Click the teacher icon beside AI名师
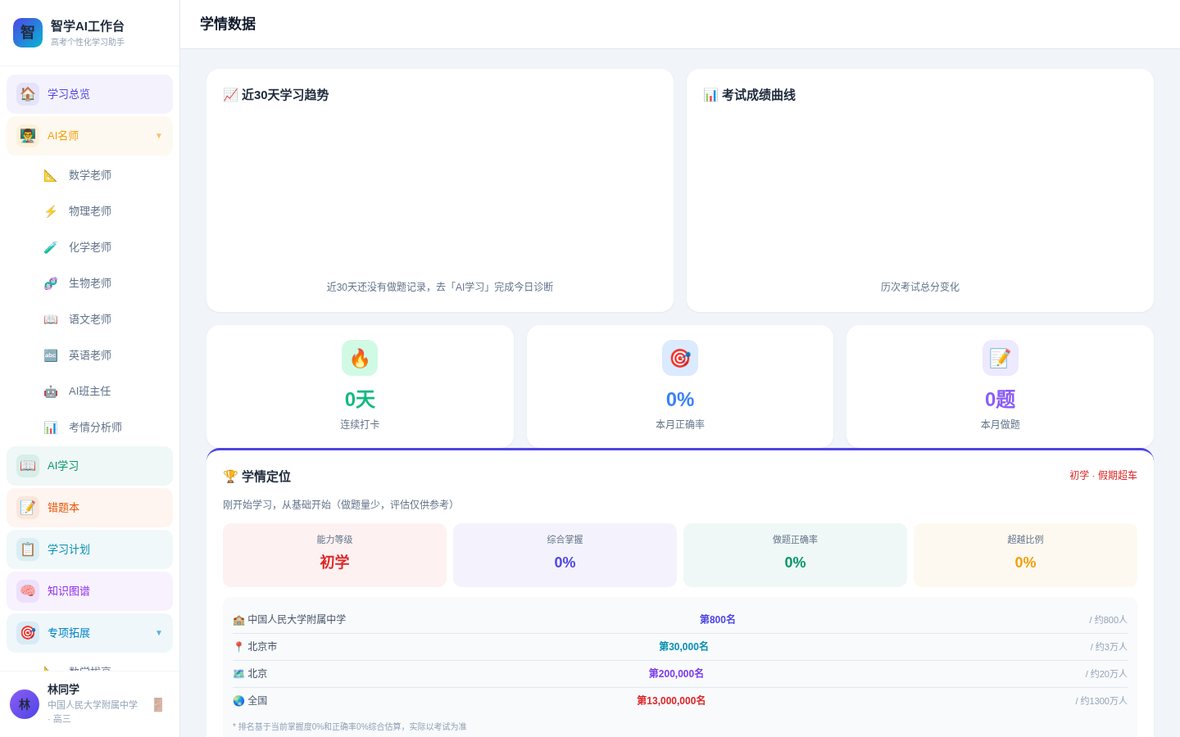Viewport: 1180px width, 737px height. click(28, 136)
